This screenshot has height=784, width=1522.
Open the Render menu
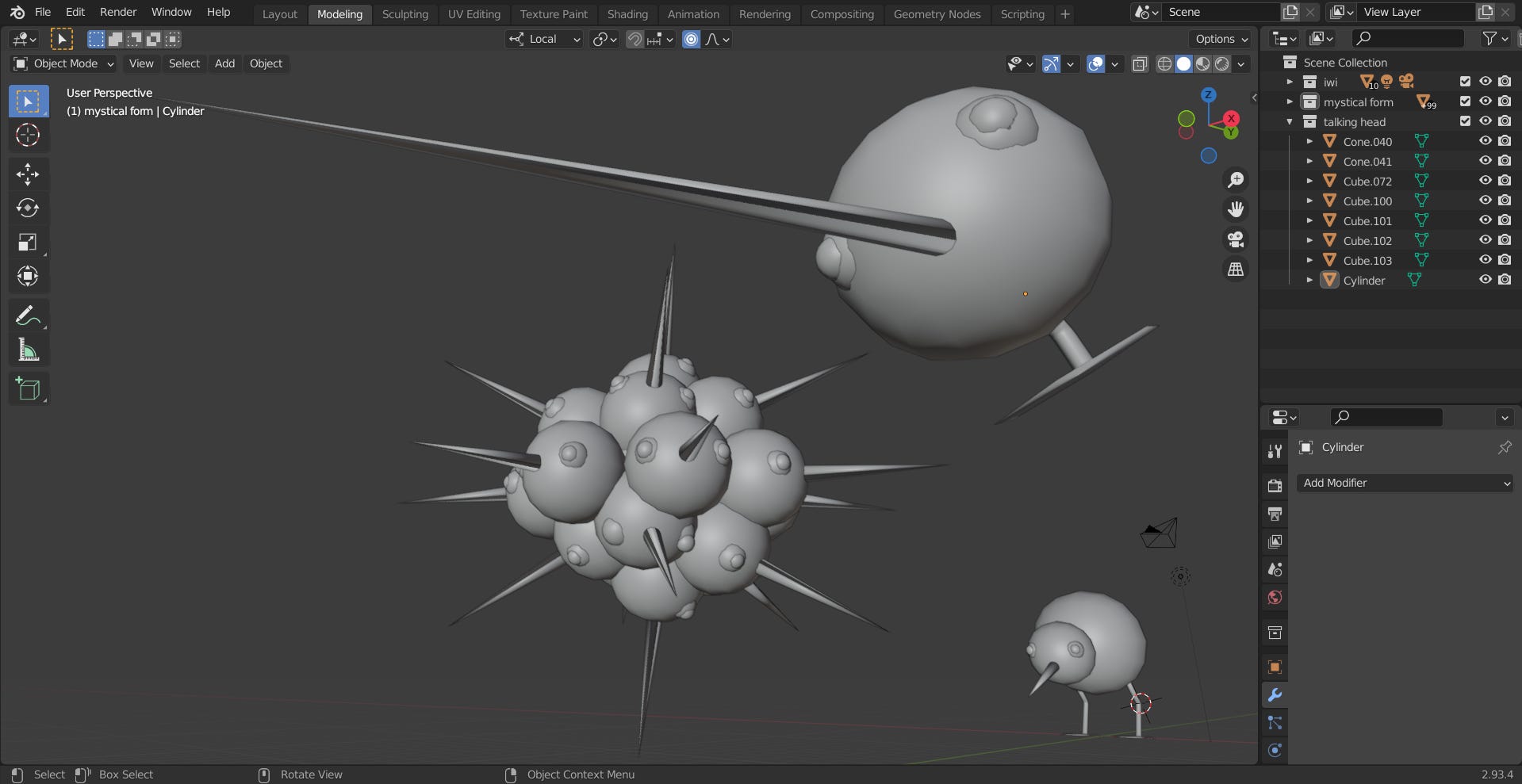(118, 12)
